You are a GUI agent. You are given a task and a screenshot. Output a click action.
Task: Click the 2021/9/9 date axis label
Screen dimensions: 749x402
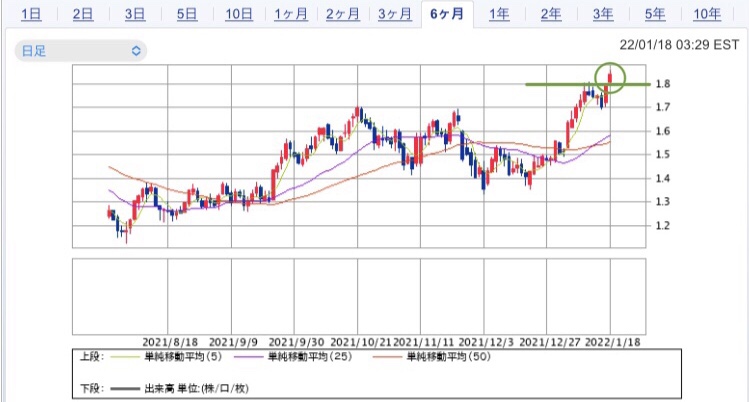(234, 342)
